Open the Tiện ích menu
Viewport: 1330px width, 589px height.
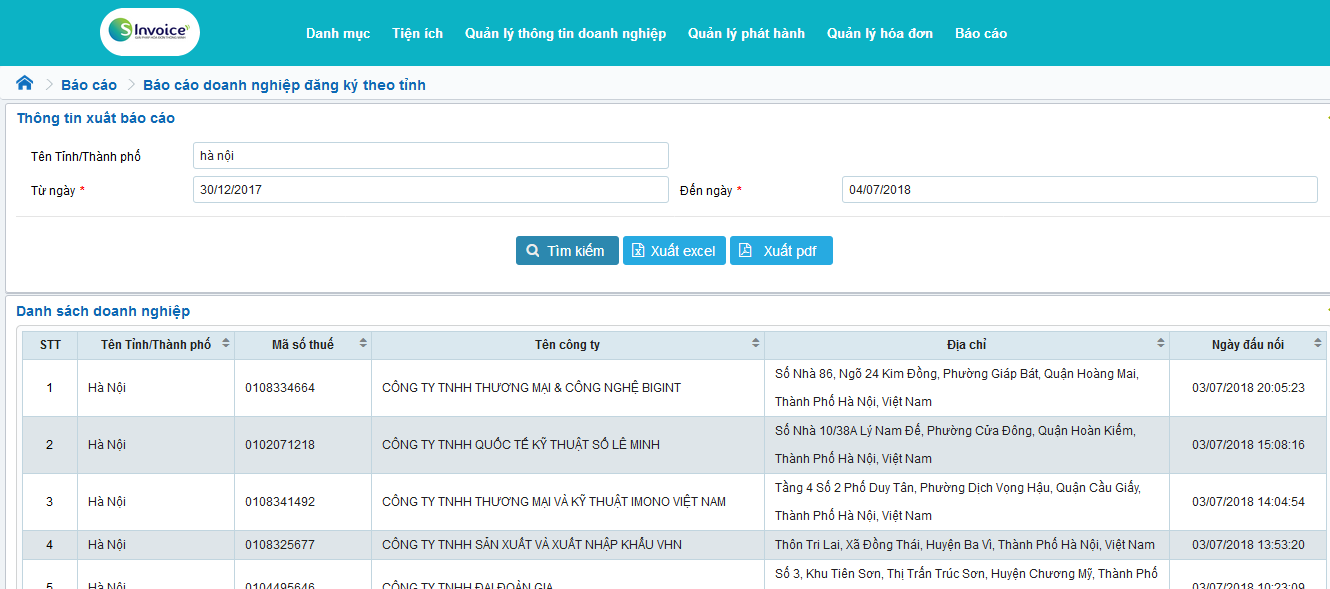click(x=418, y=34)
